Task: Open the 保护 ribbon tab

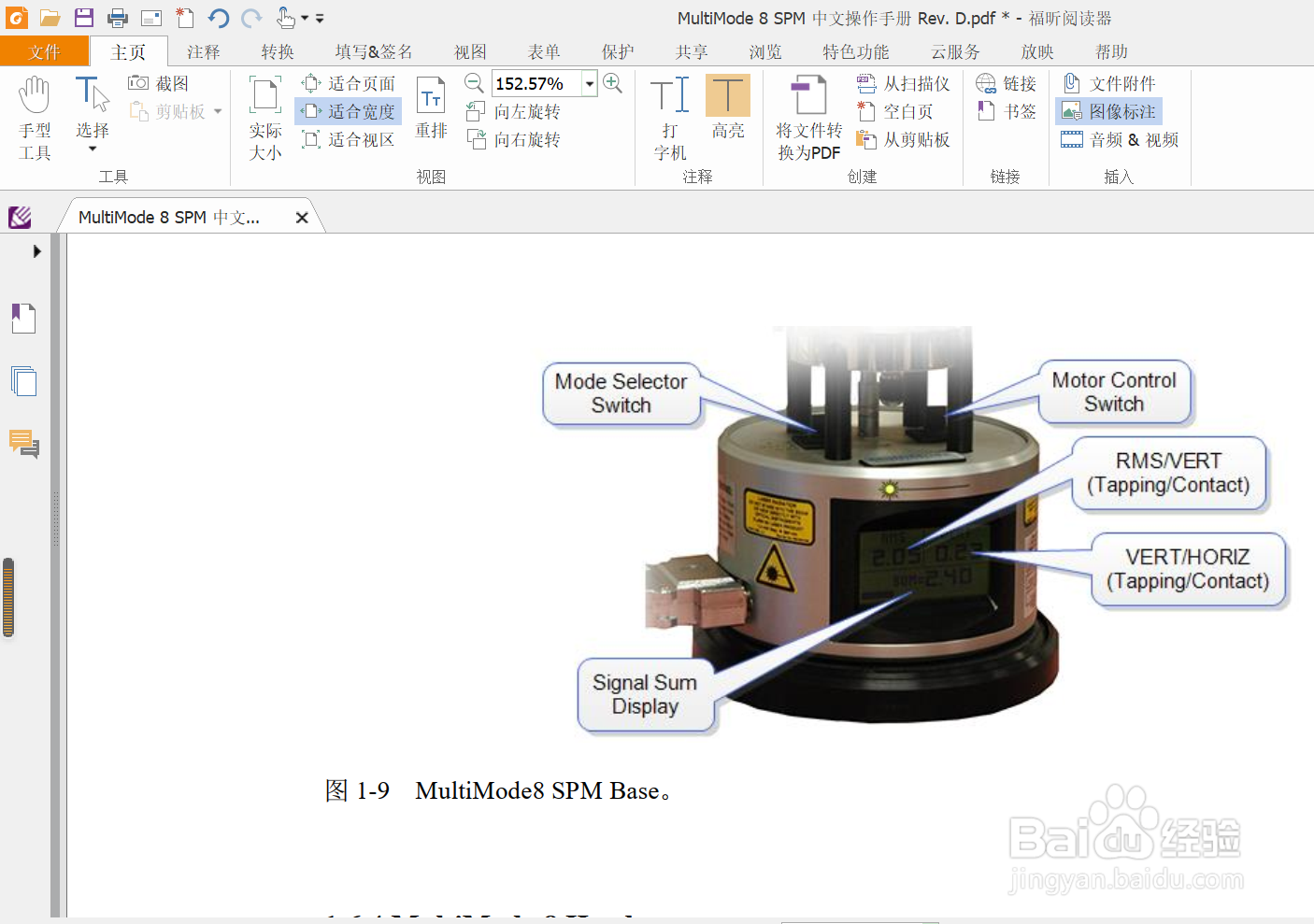Action: click(618, 51)
